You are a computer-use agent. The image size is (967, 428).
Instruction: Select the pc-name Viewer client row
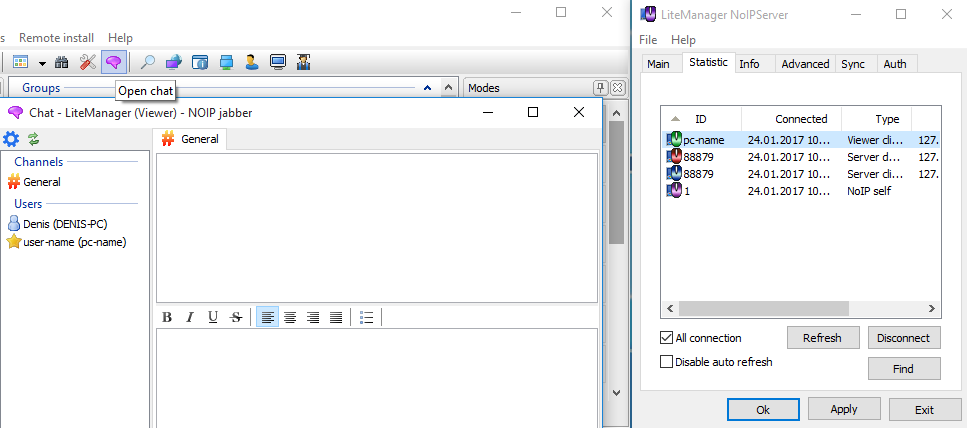pos(802,140)
